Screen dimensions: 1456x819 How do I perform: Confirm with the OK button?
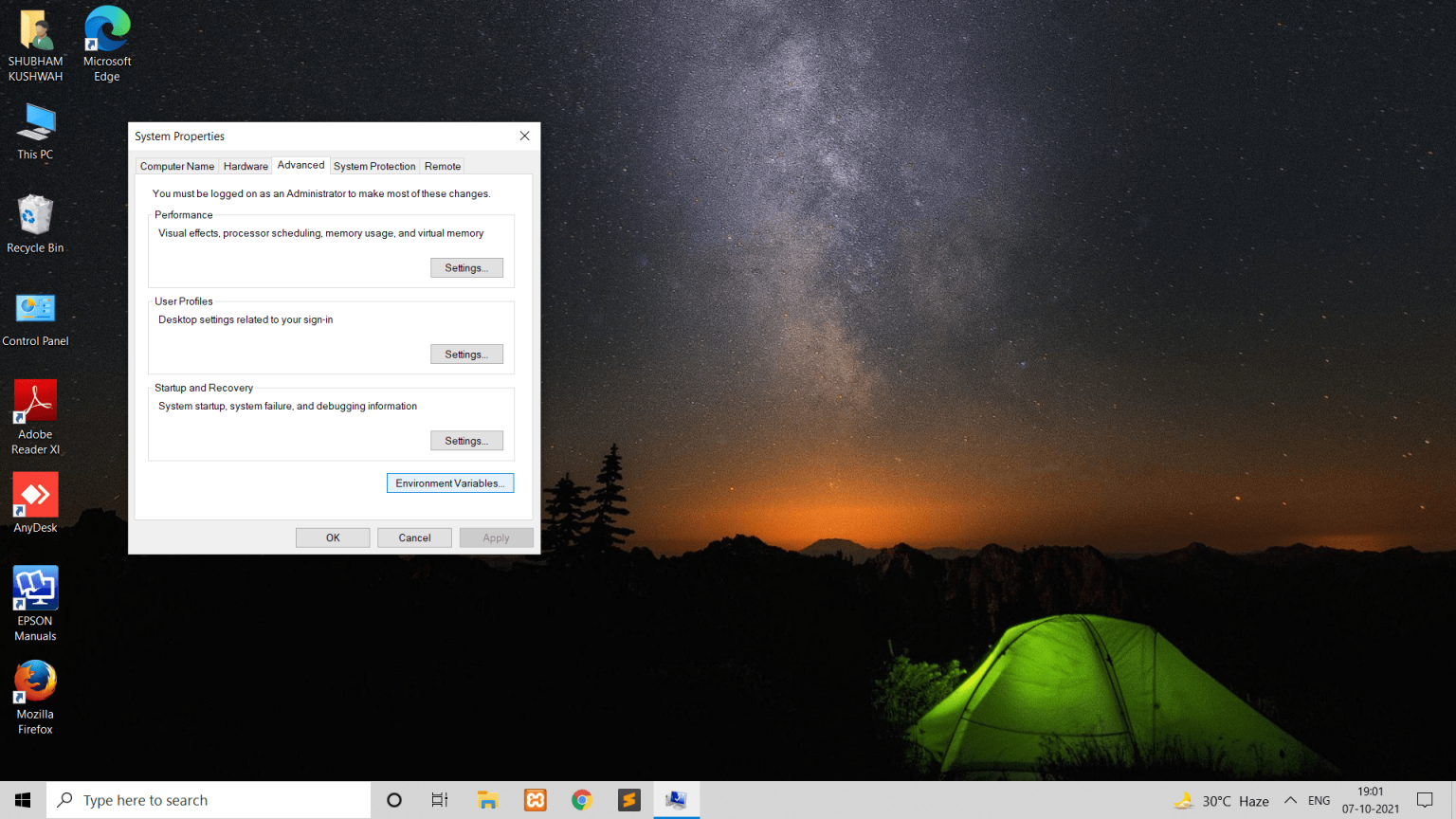pyautogui.click(x=333, y=537)
